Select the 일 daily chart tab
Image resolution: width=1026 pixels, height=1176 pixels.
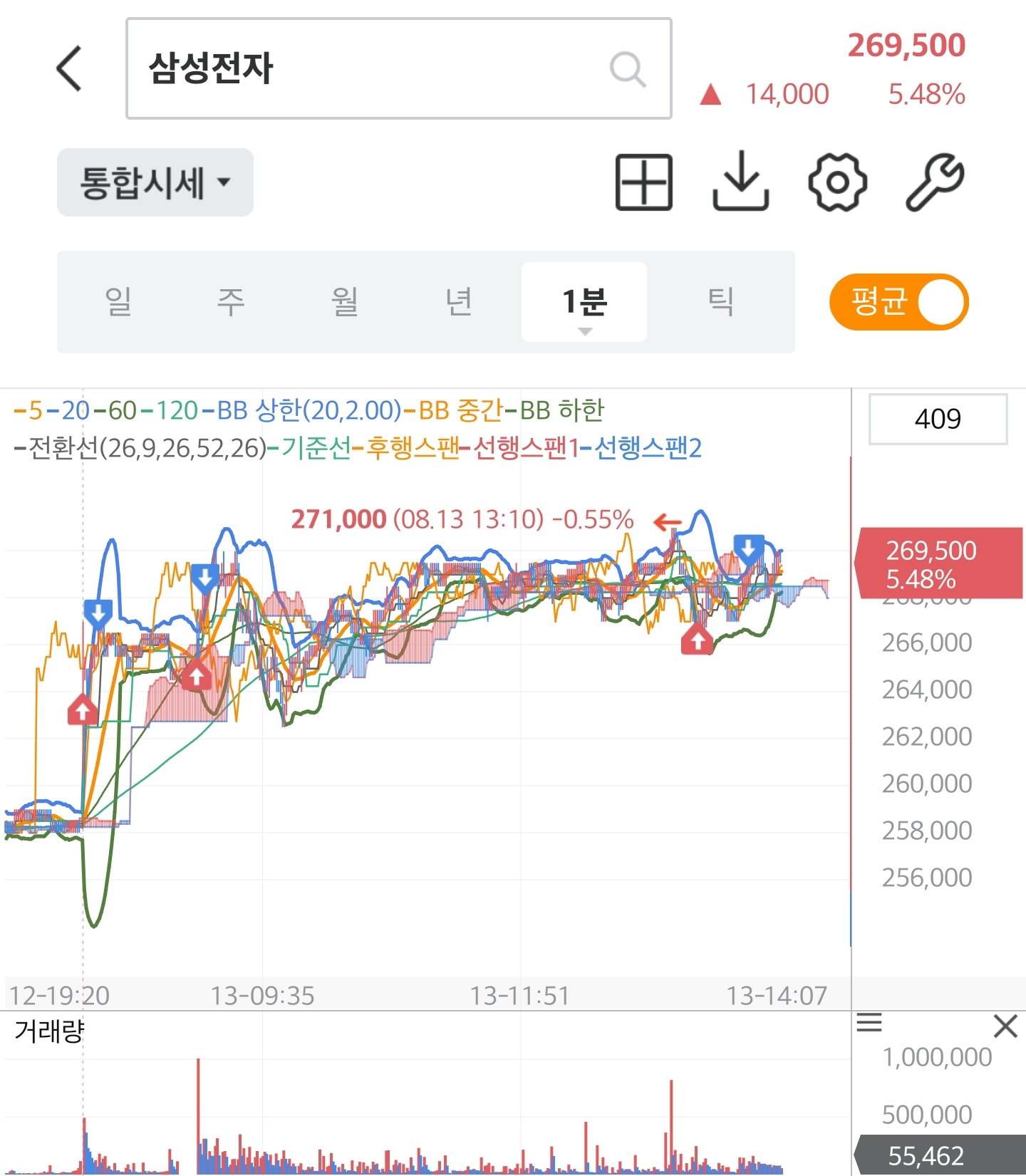118,302
